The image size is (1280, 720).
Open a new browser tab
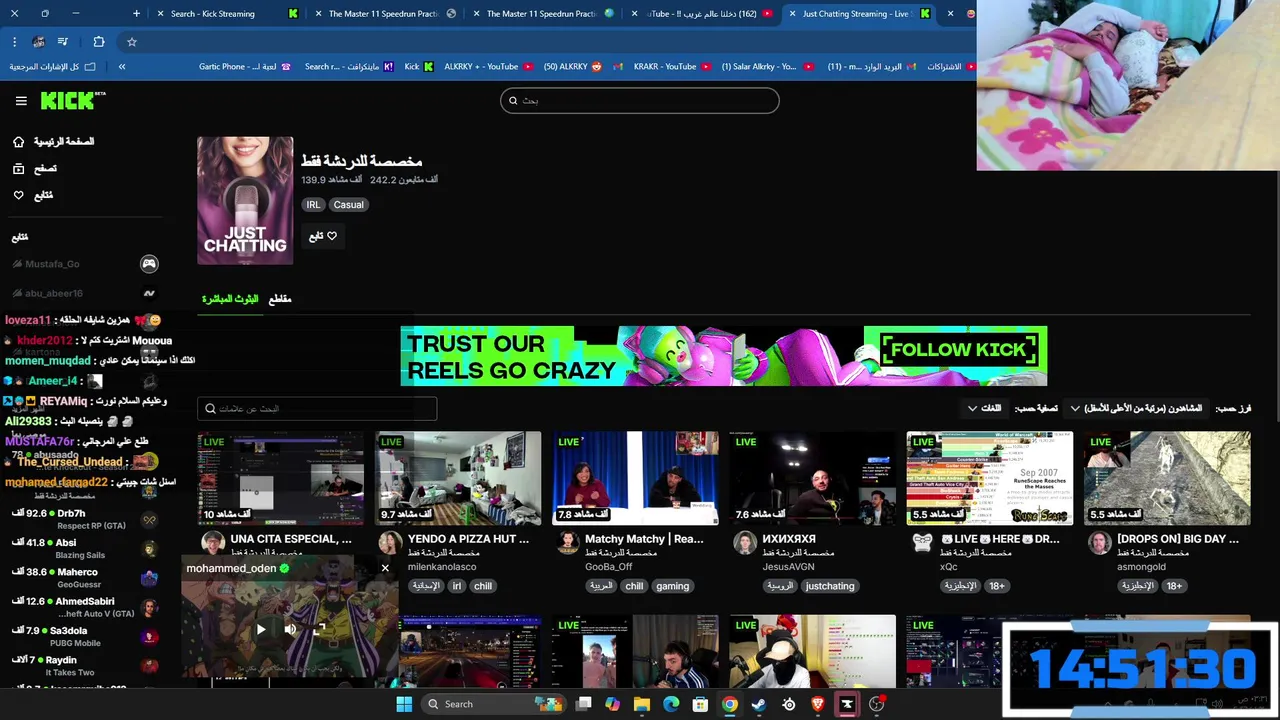point(136,14)
